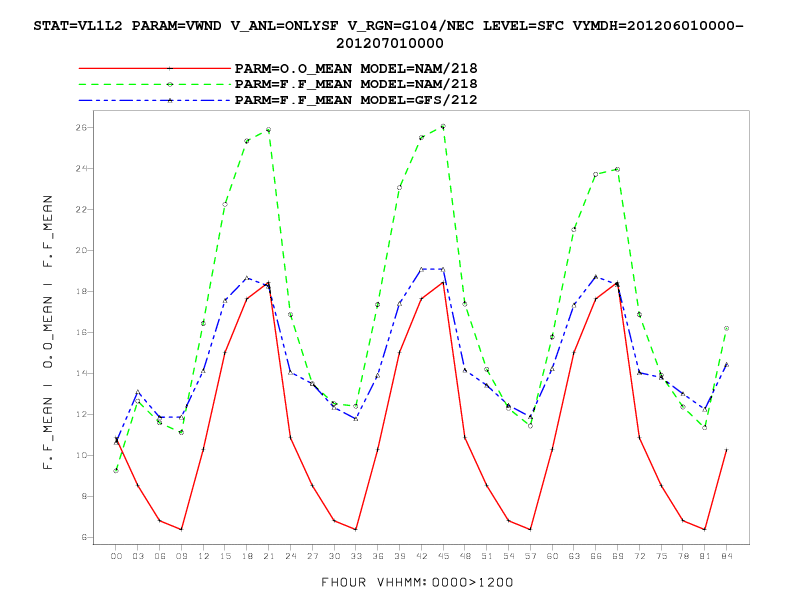Viewport: 792px width, 612px height.
Task: Click the y-axis tick label 10
Action: (x=81, y=455)
